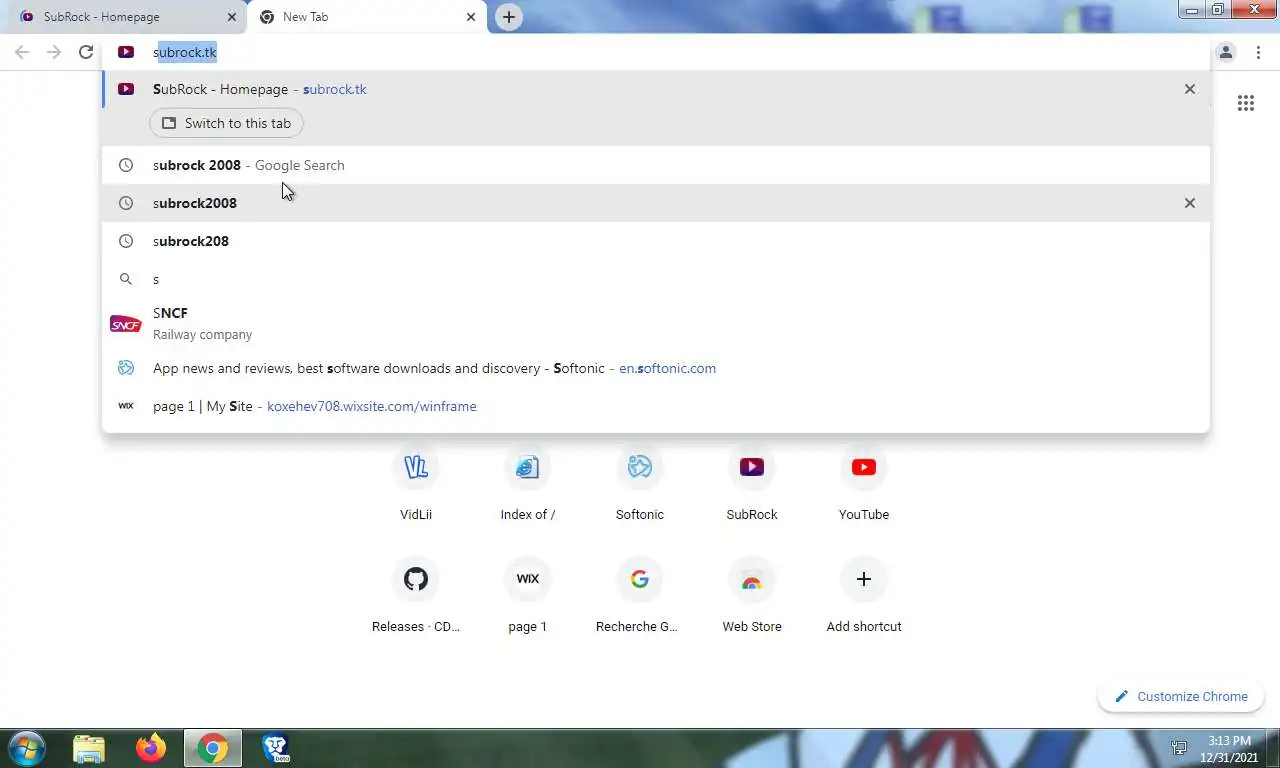Open the Recherche Google shortcut
This screenshot has width=1280, height=768.
pyautogui.click(x=640, y=596)
